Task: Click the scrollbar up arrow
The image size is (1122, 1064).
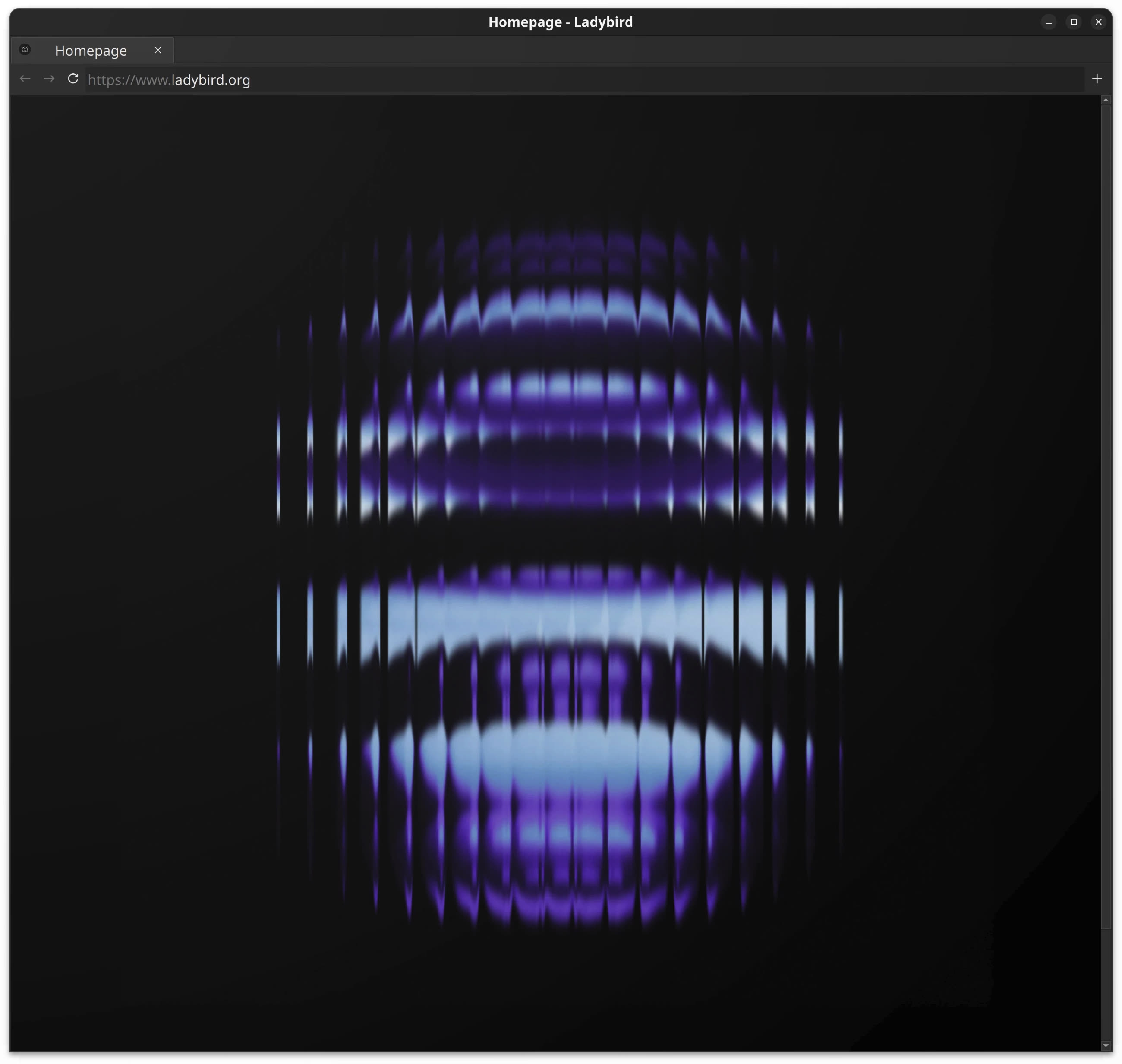Action: [1105, 101]
